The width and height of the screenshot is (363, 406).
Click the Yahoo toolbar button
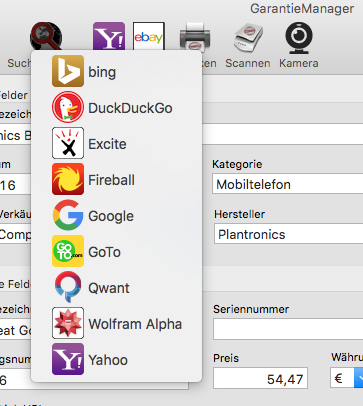click(109, 36)
